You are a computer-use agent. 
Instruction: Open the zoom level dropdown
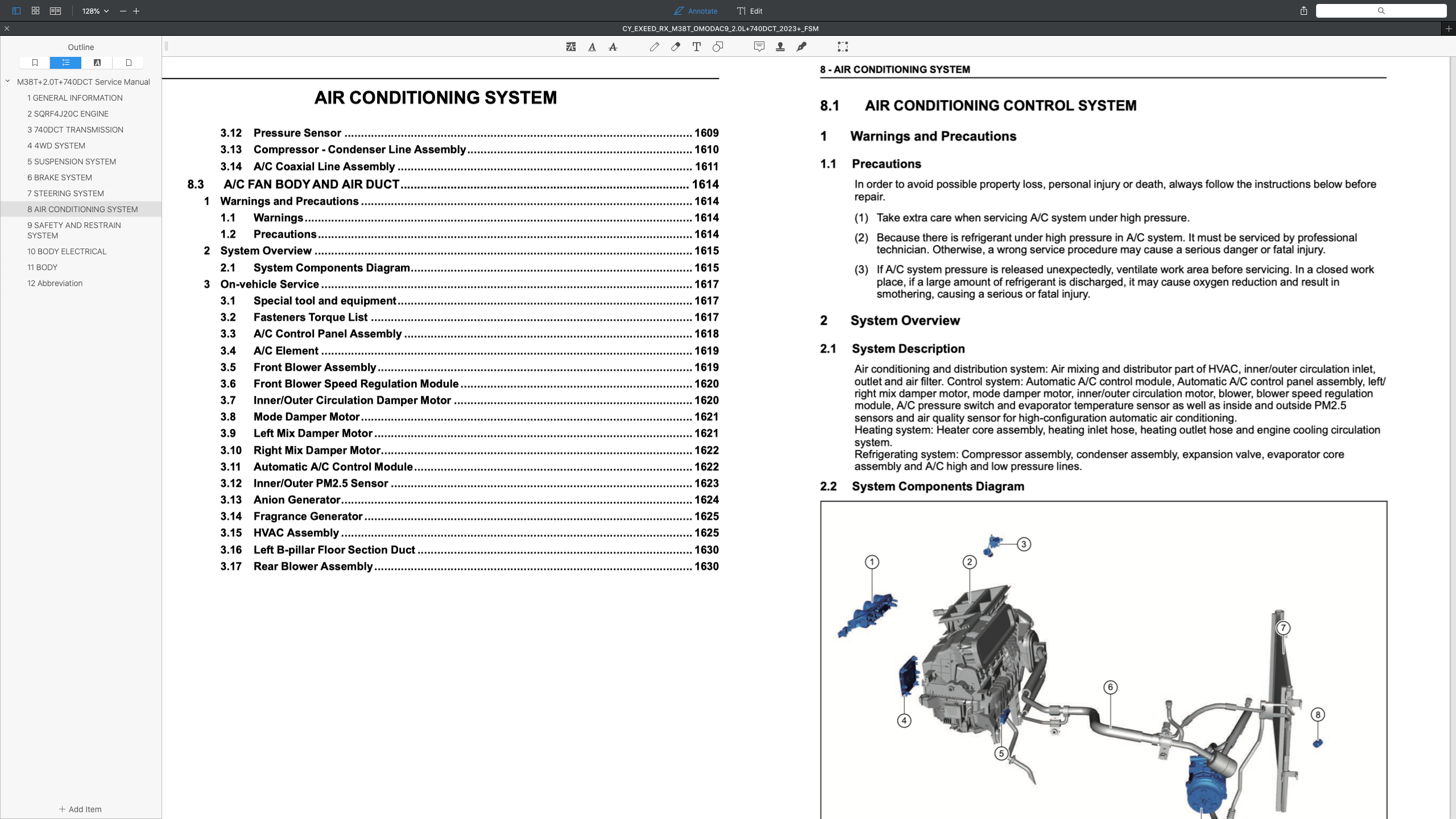(x=94, y=10)
